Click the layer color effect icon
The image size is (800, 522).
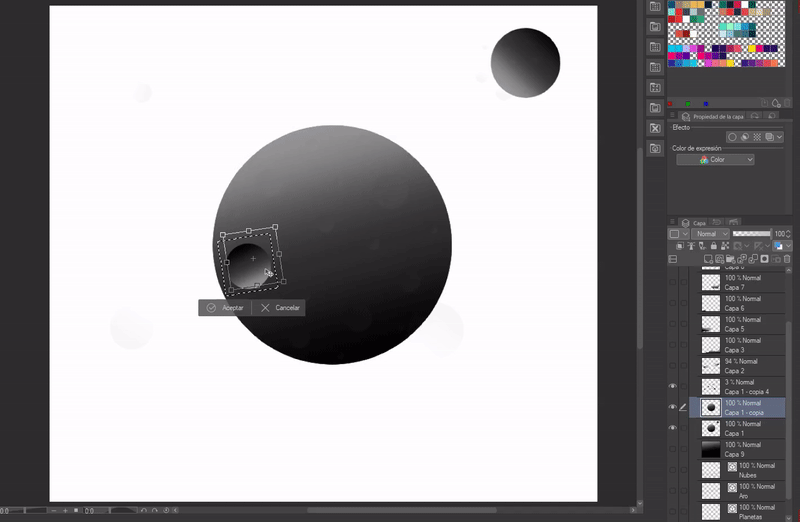(x=769, y=137)
